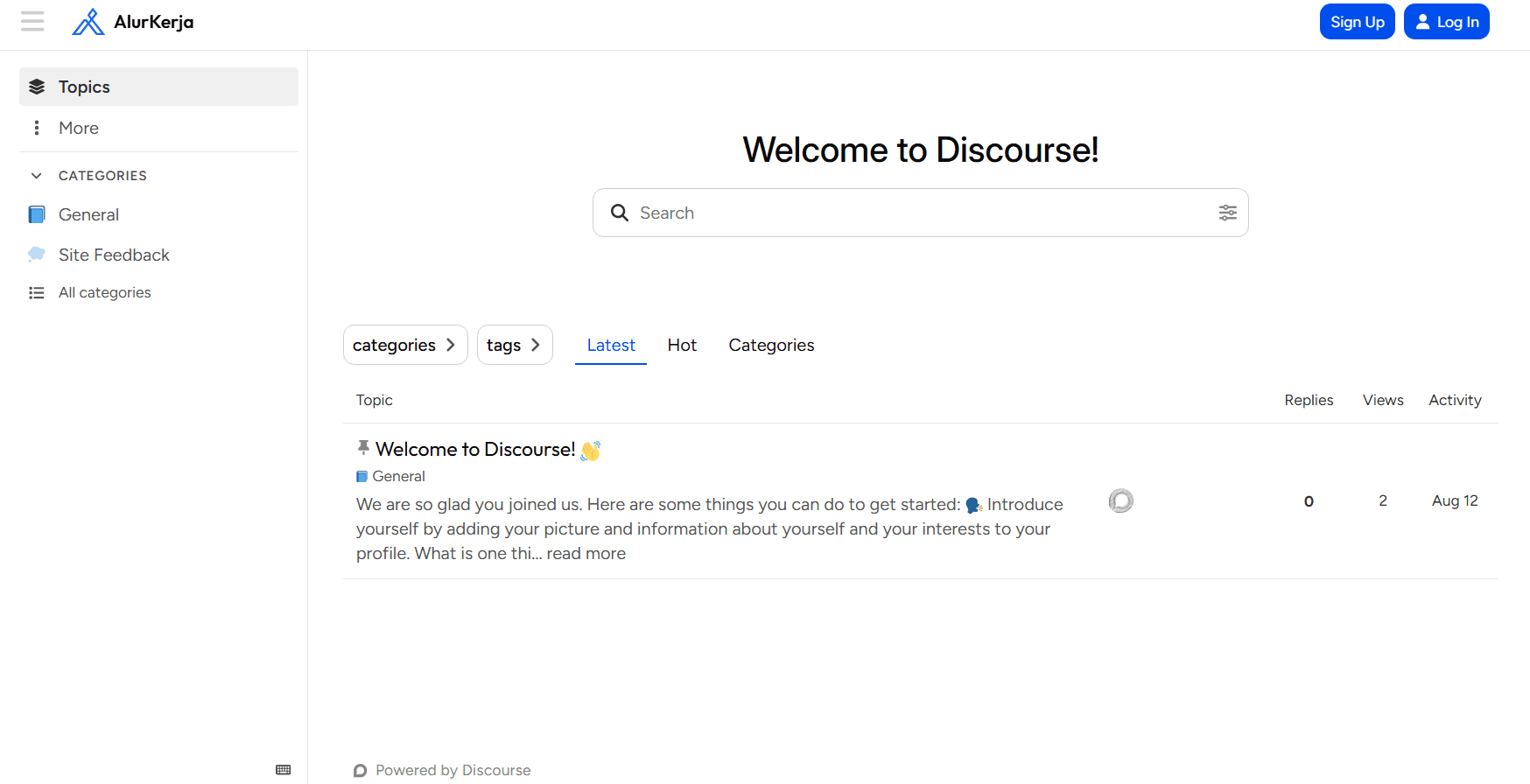The height and width of the screenshot is (784, 1530).
Task: Expand the More sidebar menu
Action: (158, 128)
